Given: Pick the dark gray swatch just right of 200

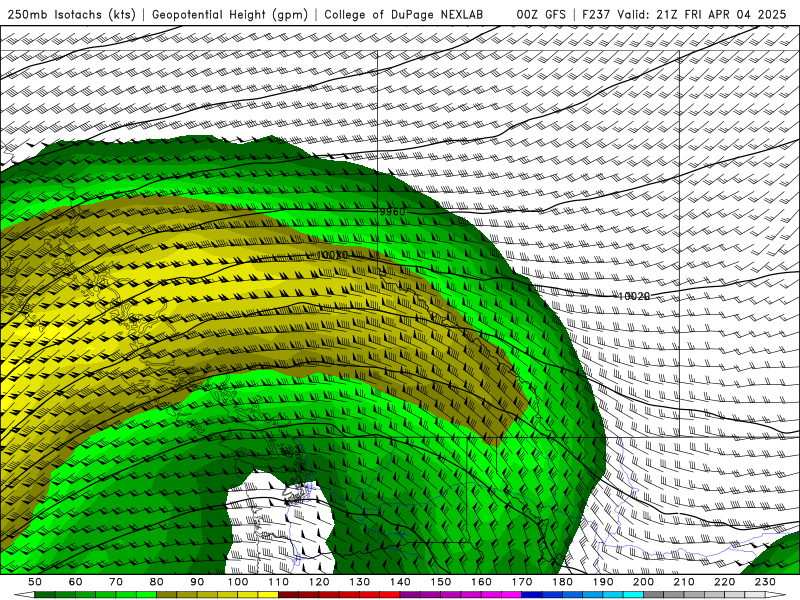Looking at the screenshot, I should click(x=654, y=595).
